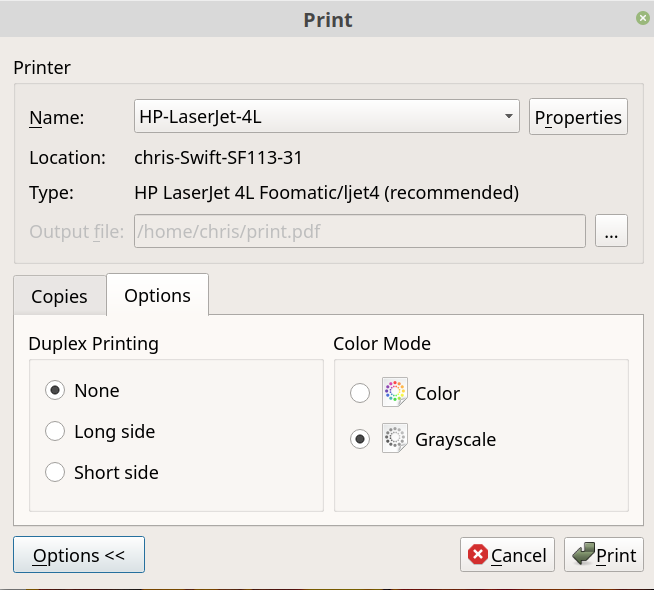
Task: Open the printer Name dropdown
Action: 326,117
